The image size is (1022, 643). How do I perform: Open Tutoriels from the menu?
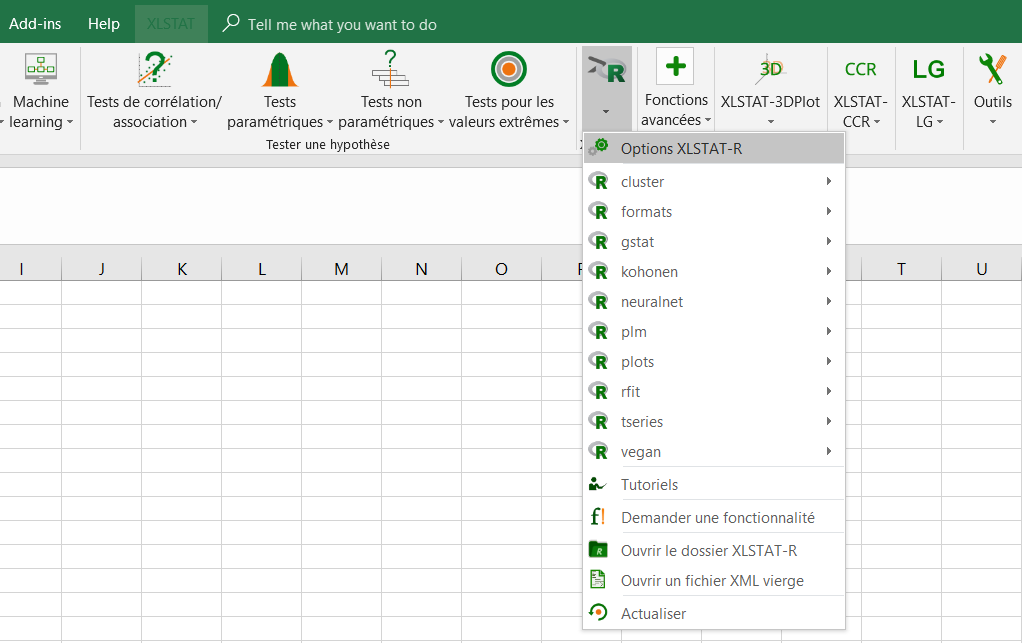[649, 485]
